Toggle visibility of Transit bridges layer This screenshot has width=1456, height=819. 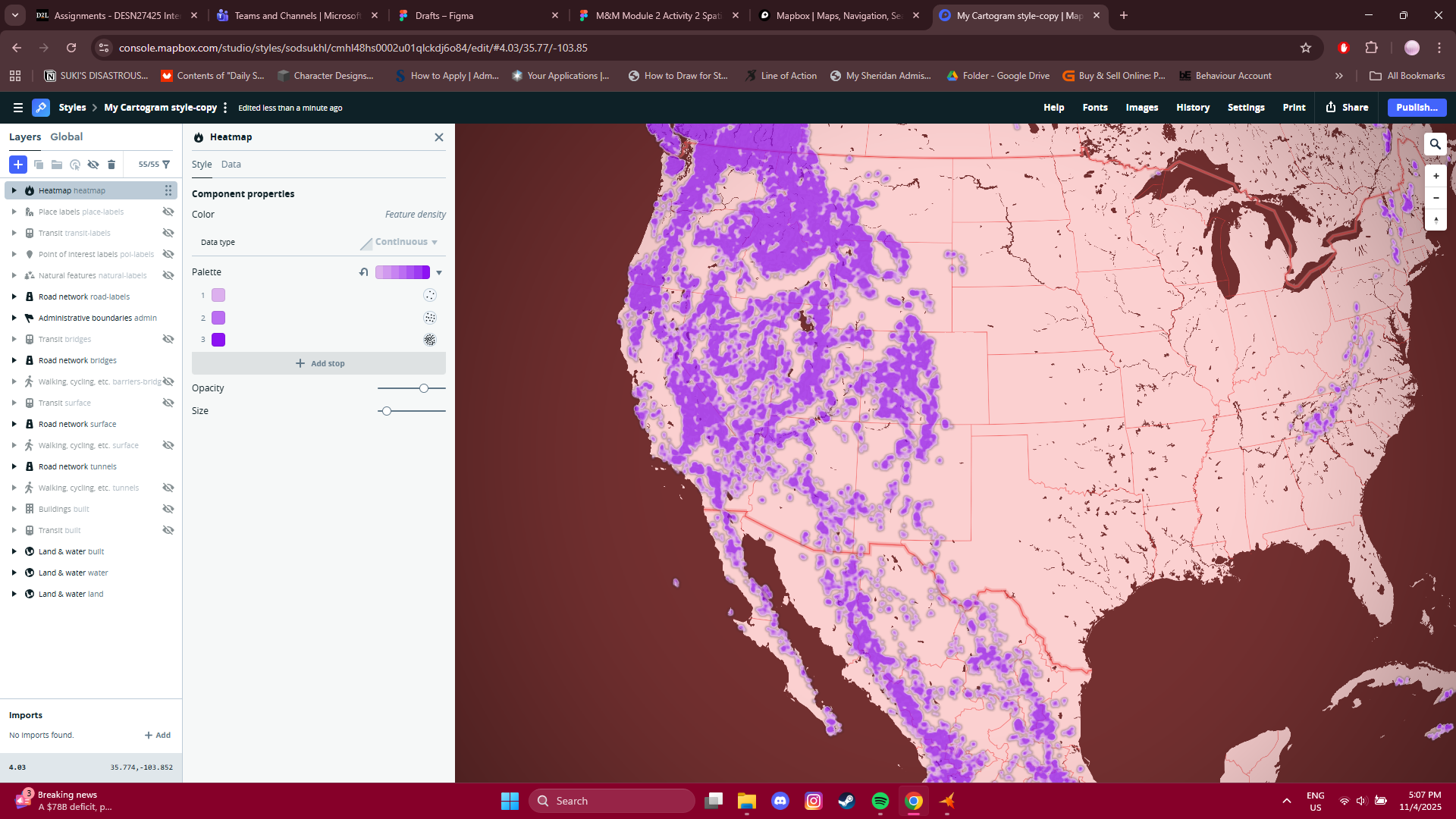point(168,339)
